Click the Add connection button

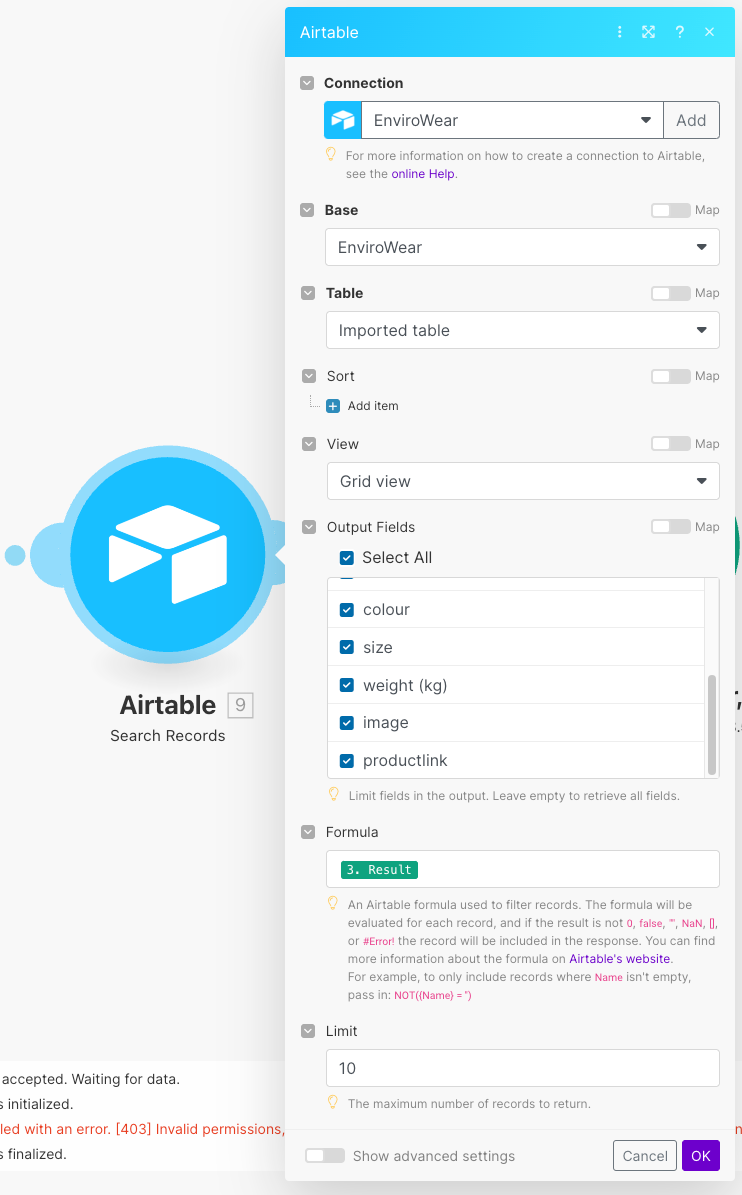coord(691,120)
